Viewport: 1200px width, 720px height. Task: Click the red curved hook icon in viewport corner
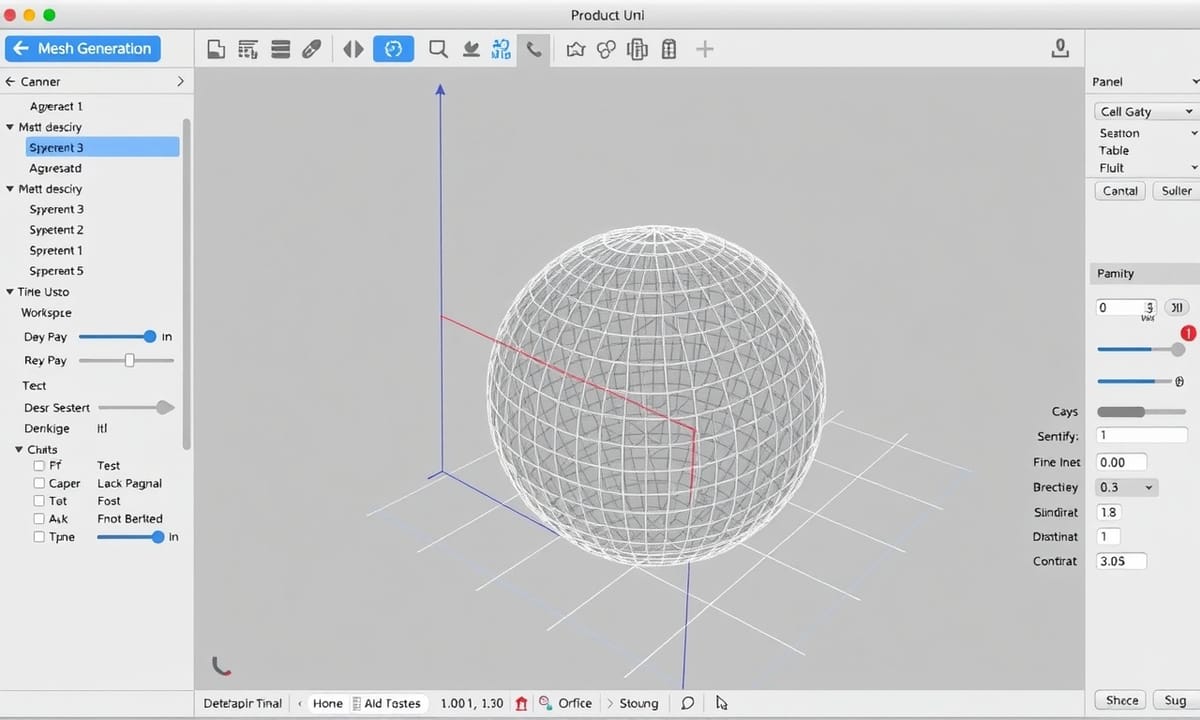[222, 665]
